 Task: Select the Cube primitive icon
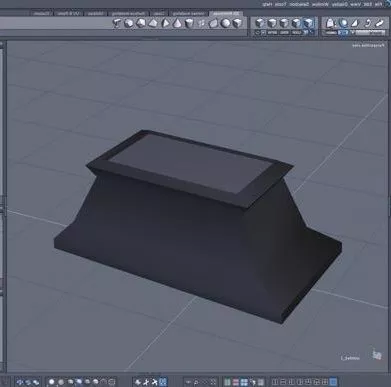click(x=237, y=23)
